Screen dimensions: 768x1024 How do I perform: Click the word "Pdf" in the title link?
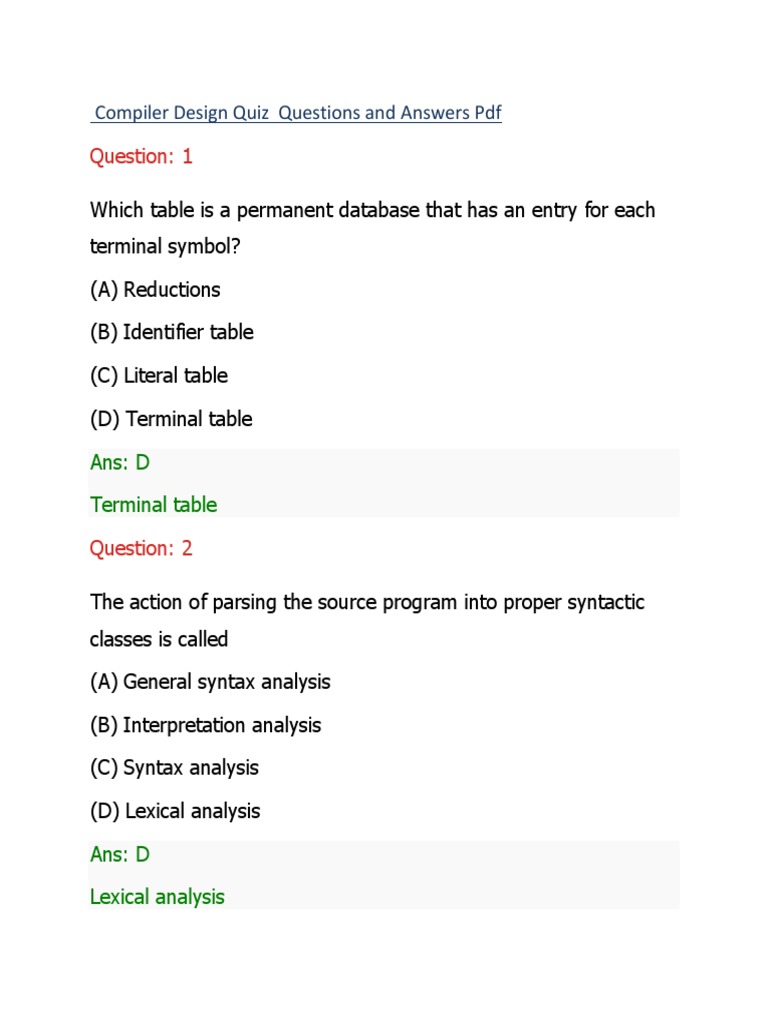pos(488,113)
